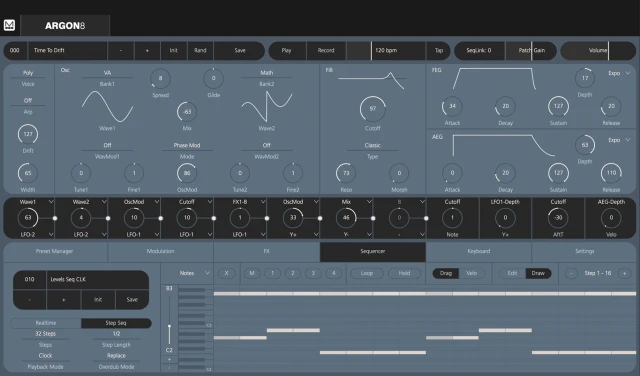Open the Keyboard tab
Image resolution: width=640 pixels, height=376 pixels.
(479, 251)
